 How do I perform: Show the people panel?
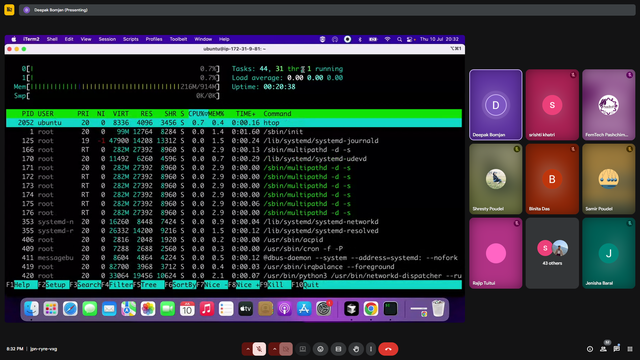(603, 349)
